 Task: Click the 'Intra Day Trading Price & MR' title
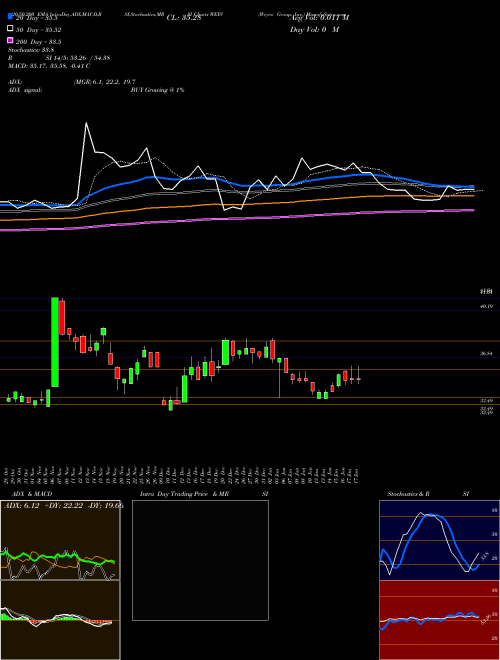click(184, 494)
